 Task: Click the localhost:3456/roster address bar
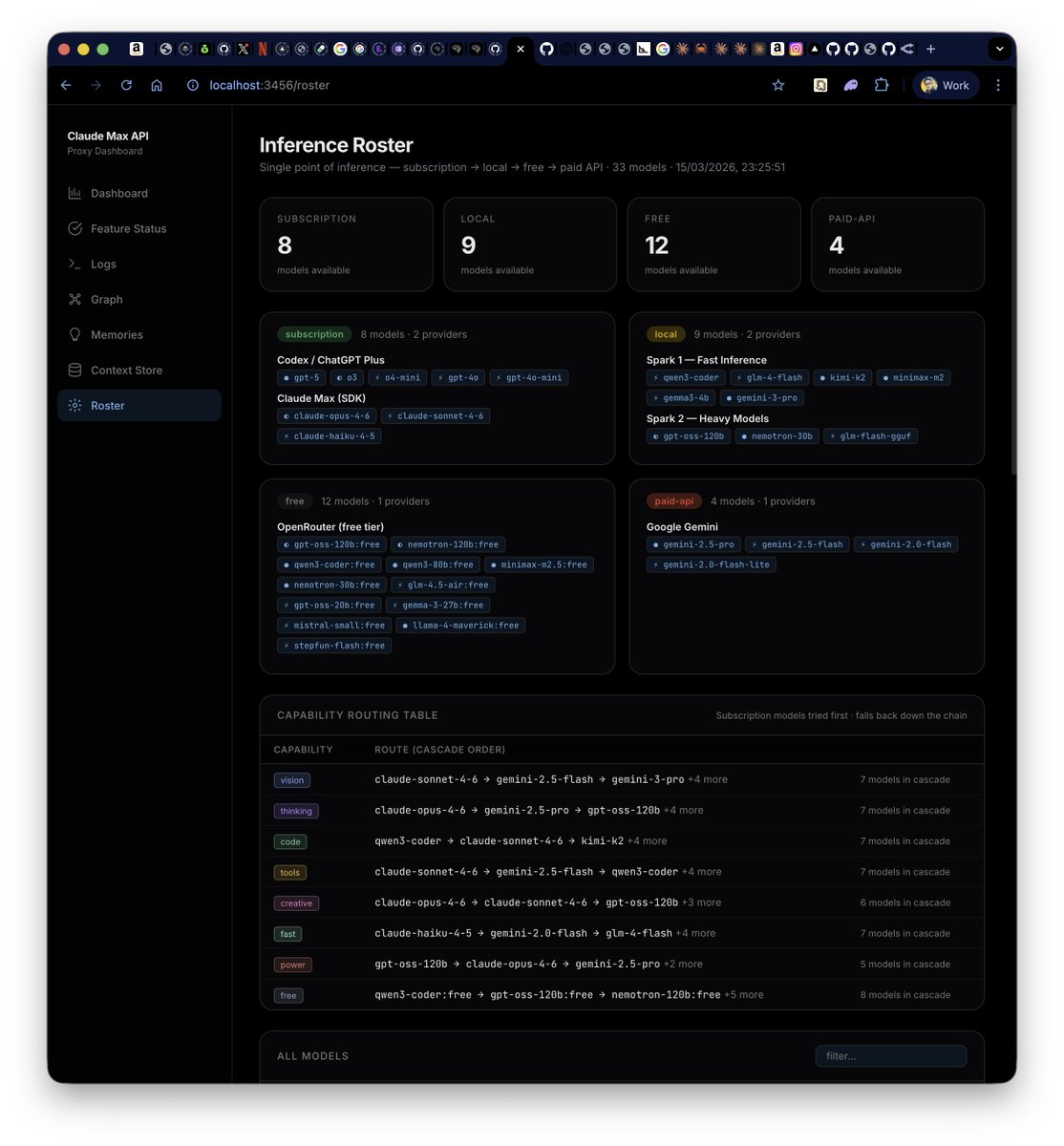(269, 85)
